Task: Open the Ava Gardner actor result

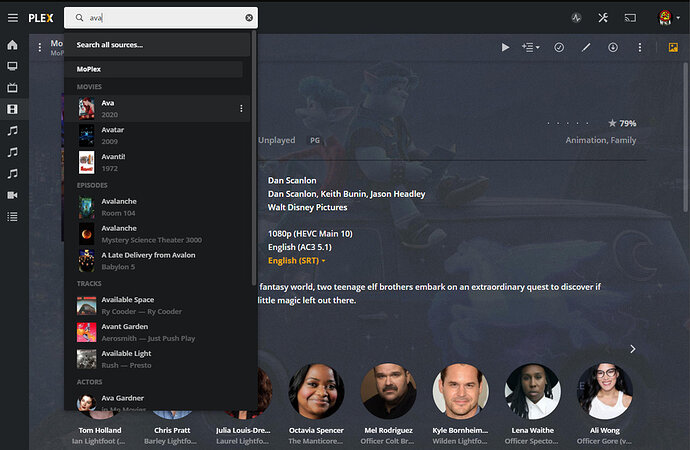Action: pos(158,401)
